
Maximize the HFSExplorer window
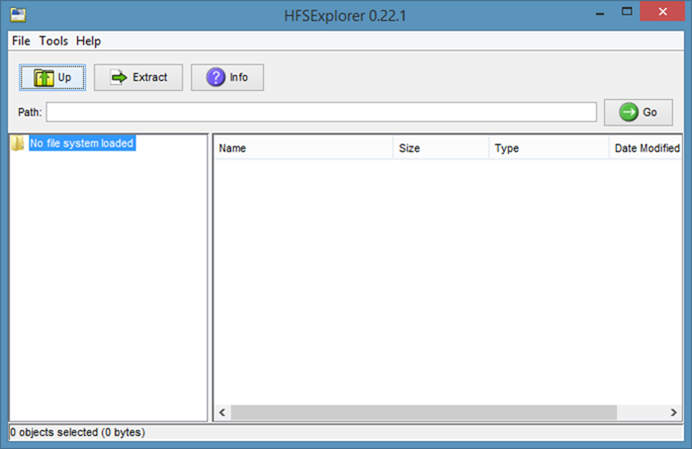click(627, 14)
